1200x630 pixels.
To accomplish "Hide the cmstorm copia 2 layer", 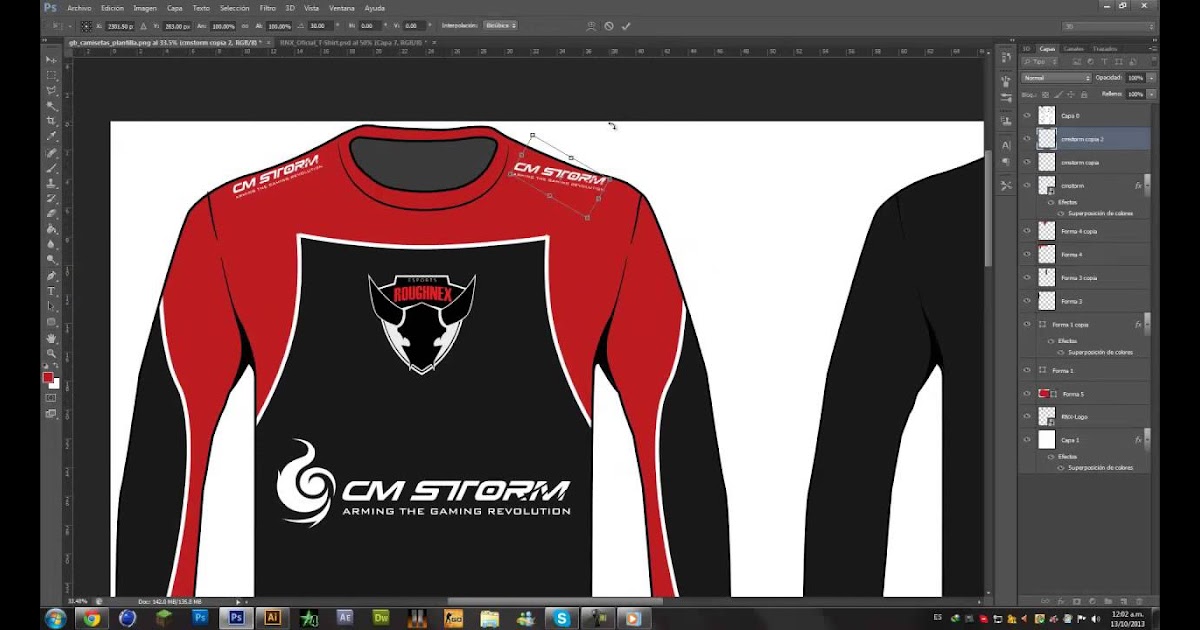I will point(1026,139).
